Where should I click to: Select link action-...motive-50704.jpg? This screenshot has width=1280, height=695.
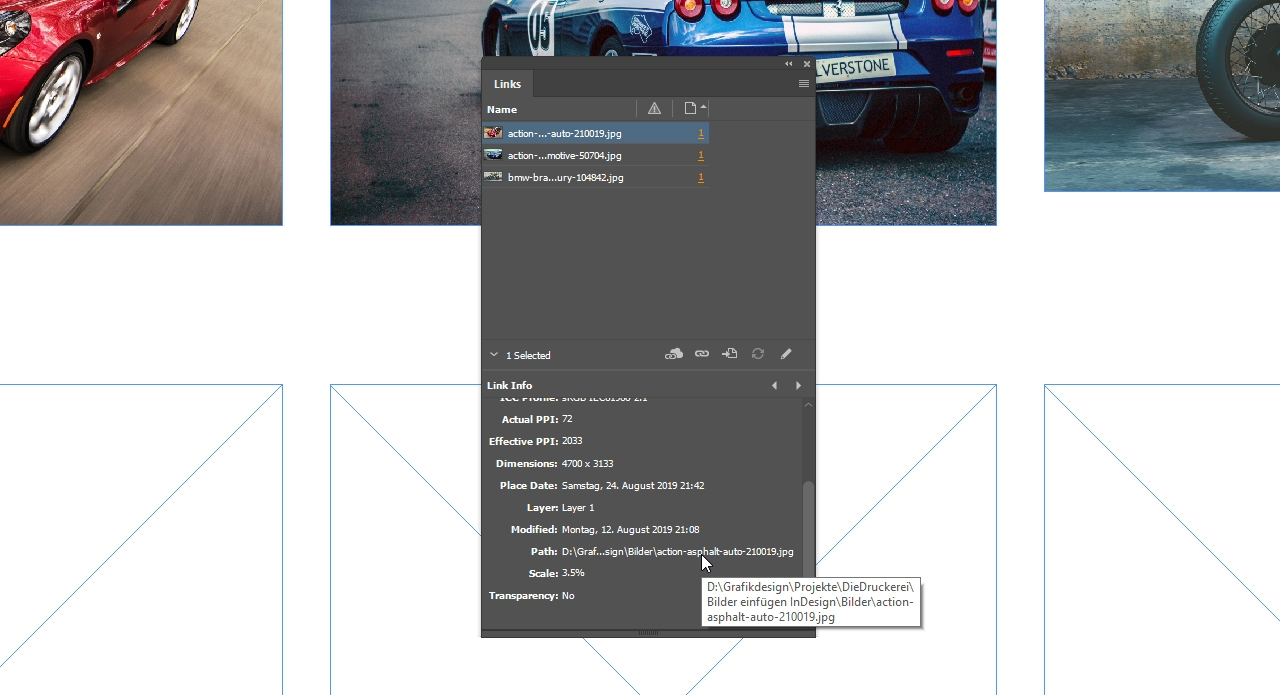click(596, 155)
